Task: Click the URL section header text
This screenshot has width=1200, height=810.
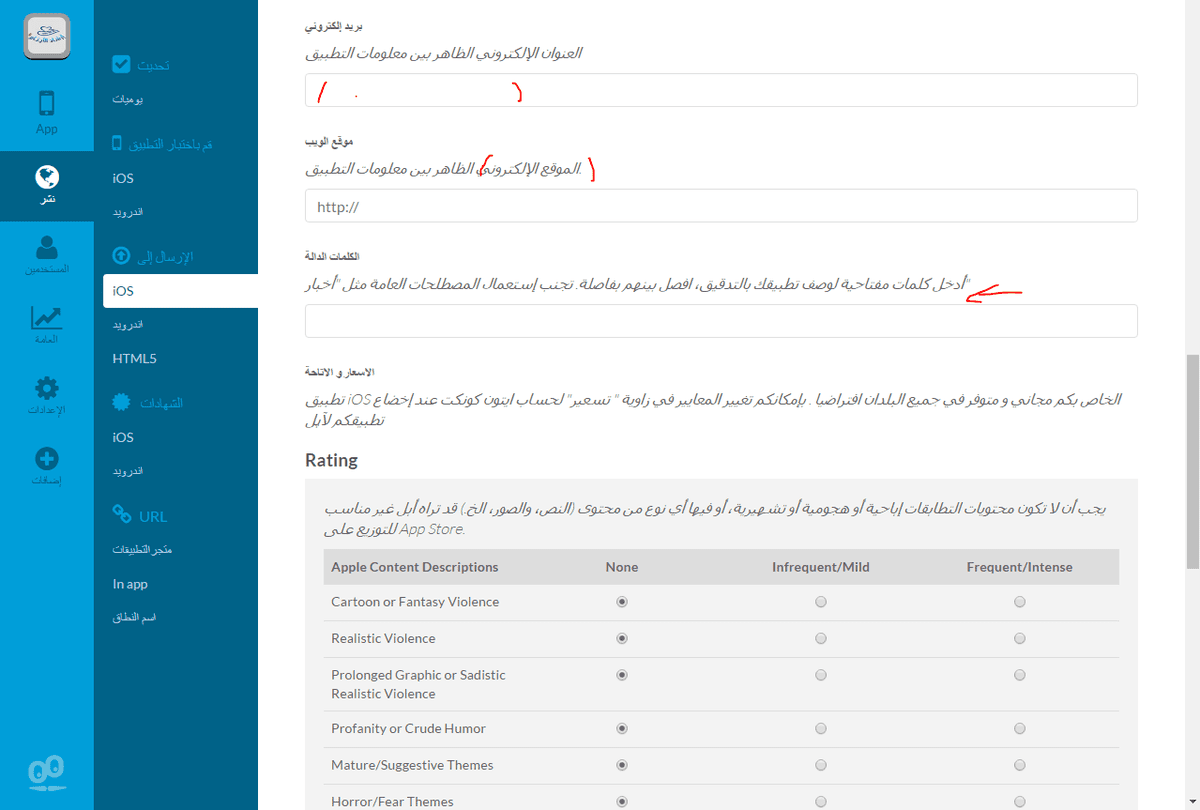Action: [153, 516]
